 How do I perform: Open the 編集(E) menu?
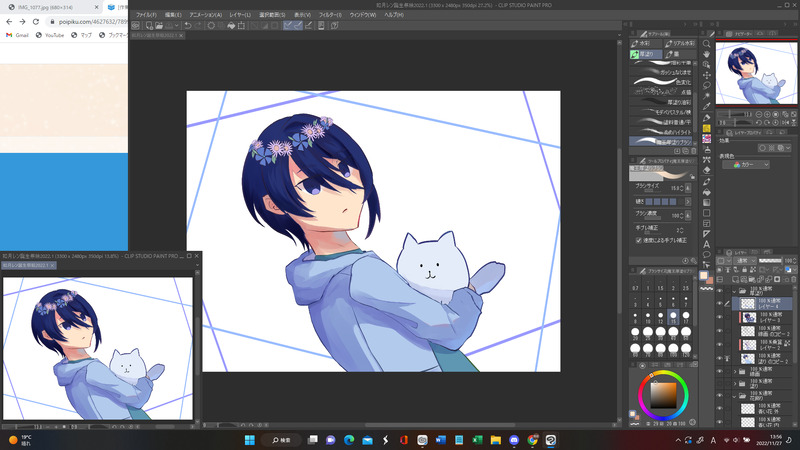point(173,15)
